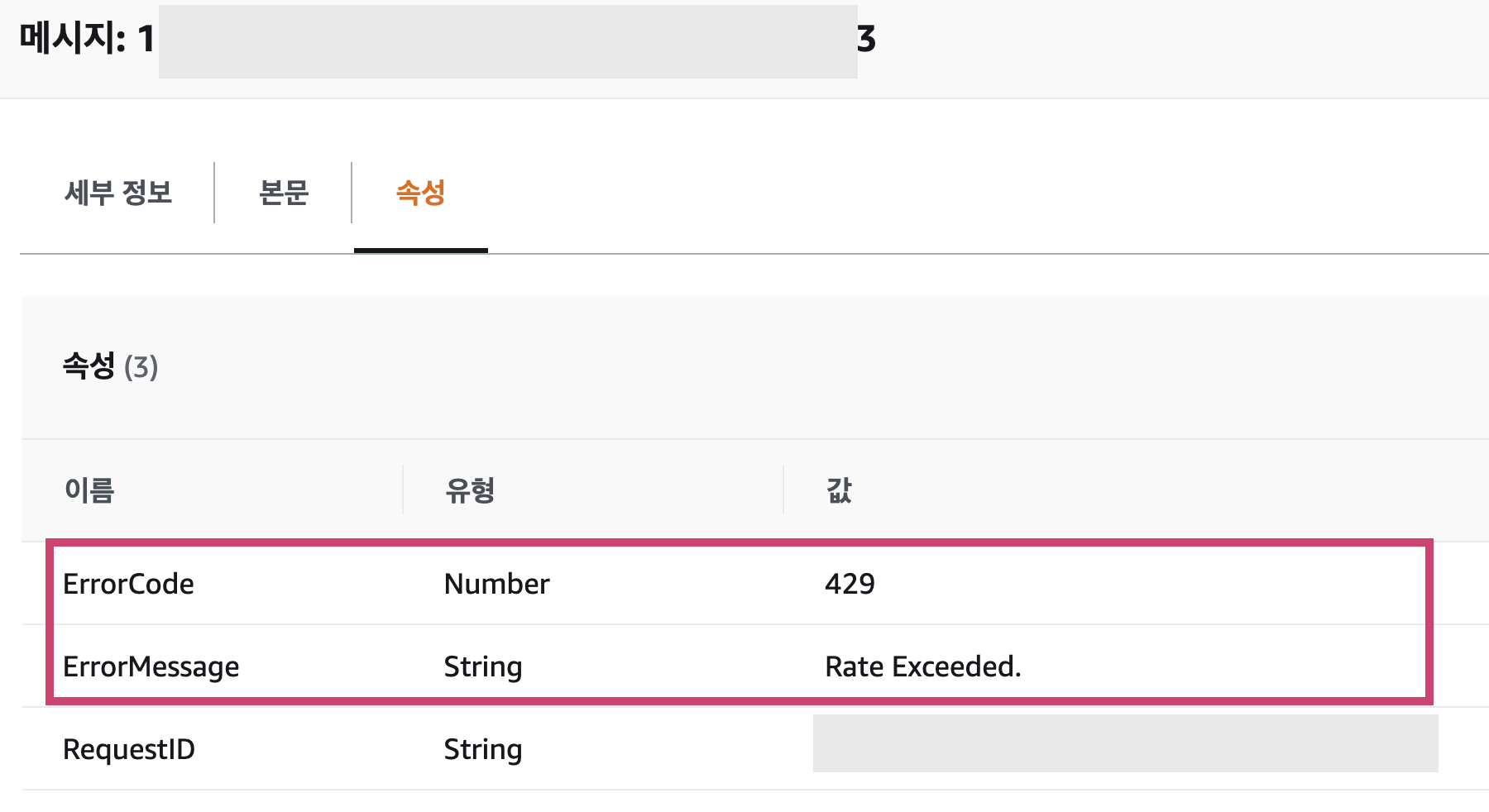Click String type in the ErrorMessage row

[482, 666]
